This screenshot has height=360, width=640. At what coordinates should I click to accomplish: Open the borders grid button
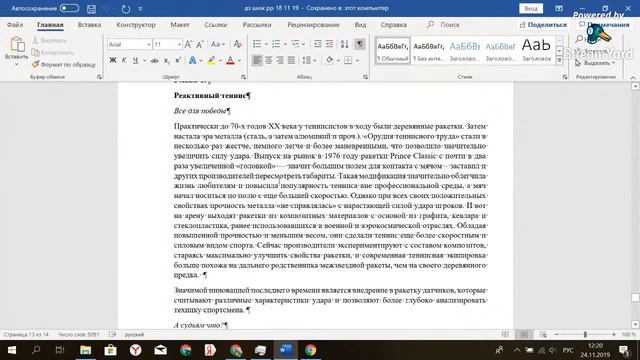[348, 60]
